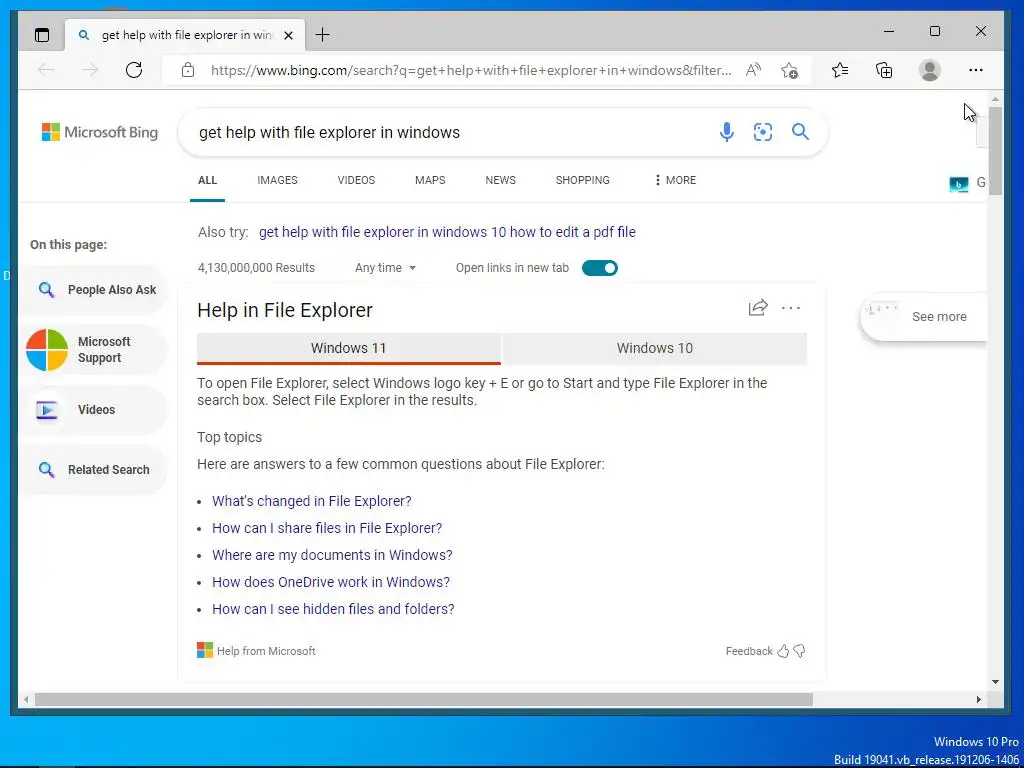The image size is (1024, 768).
Task: Refresh the page
Action: (134, 70)
